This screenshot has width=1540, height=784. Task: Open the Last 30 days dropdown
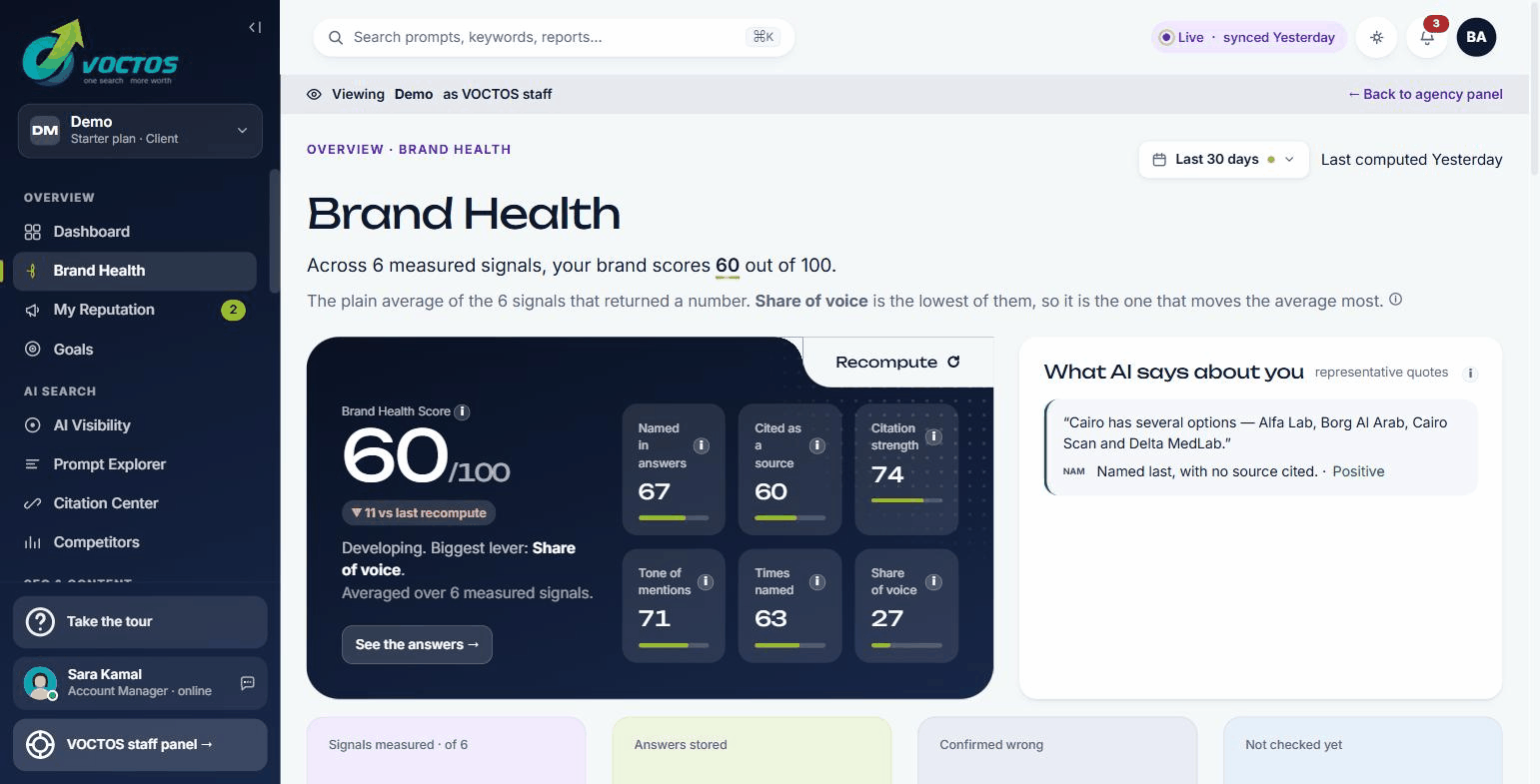click(1223, 159)
